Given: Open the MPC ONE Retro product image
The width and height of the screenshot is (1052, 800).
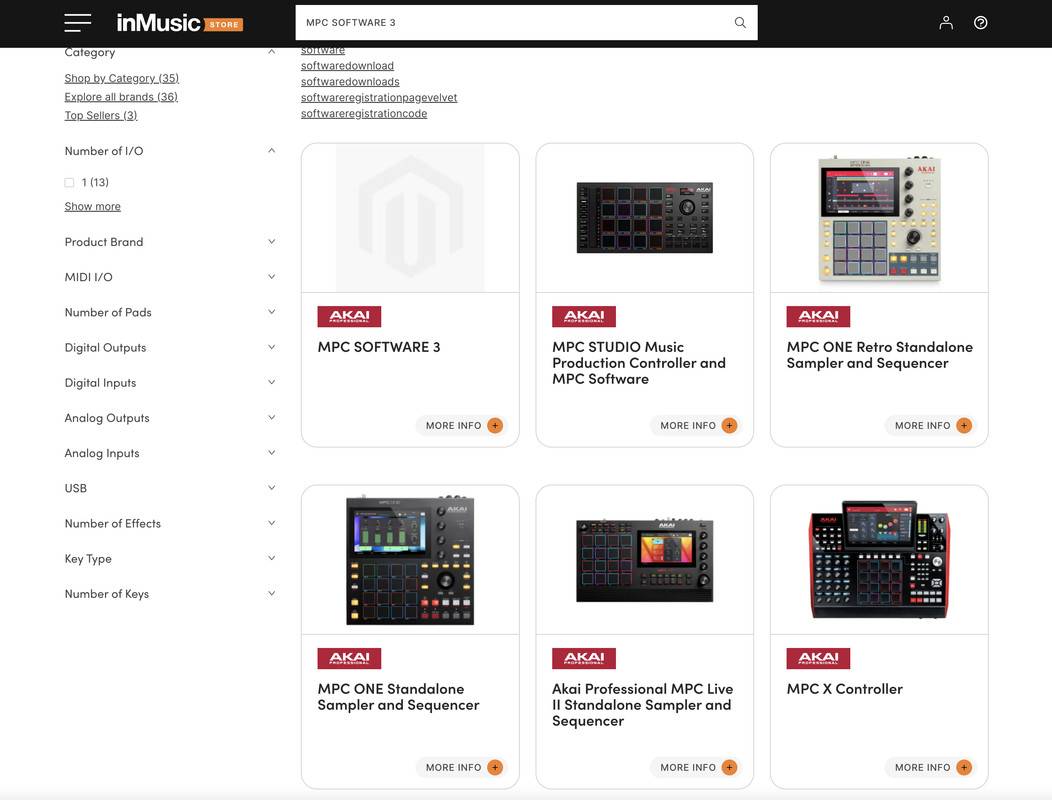Looking at the screenshot, I should point(880,219).
